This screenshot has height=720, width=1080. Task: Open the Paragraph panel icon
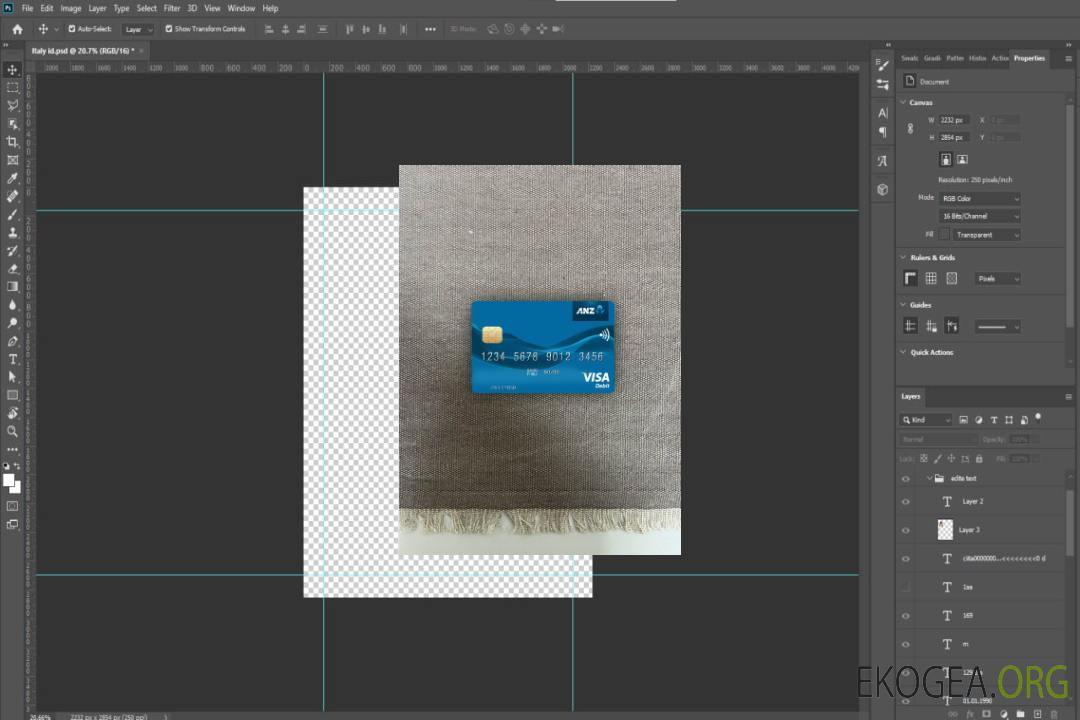[x=883, y=132]
